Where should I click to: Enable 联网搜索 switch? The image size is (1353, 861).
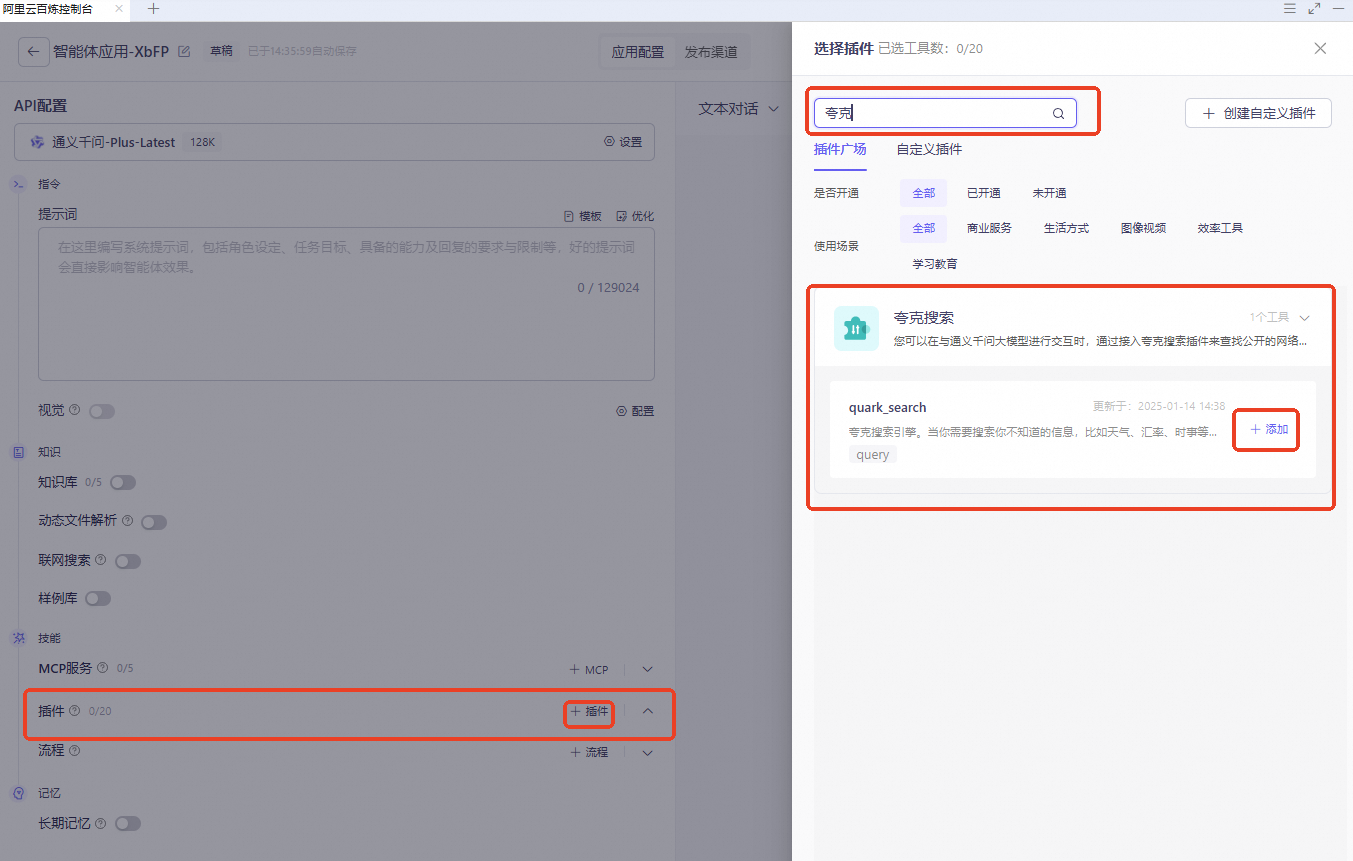(128, 561)
